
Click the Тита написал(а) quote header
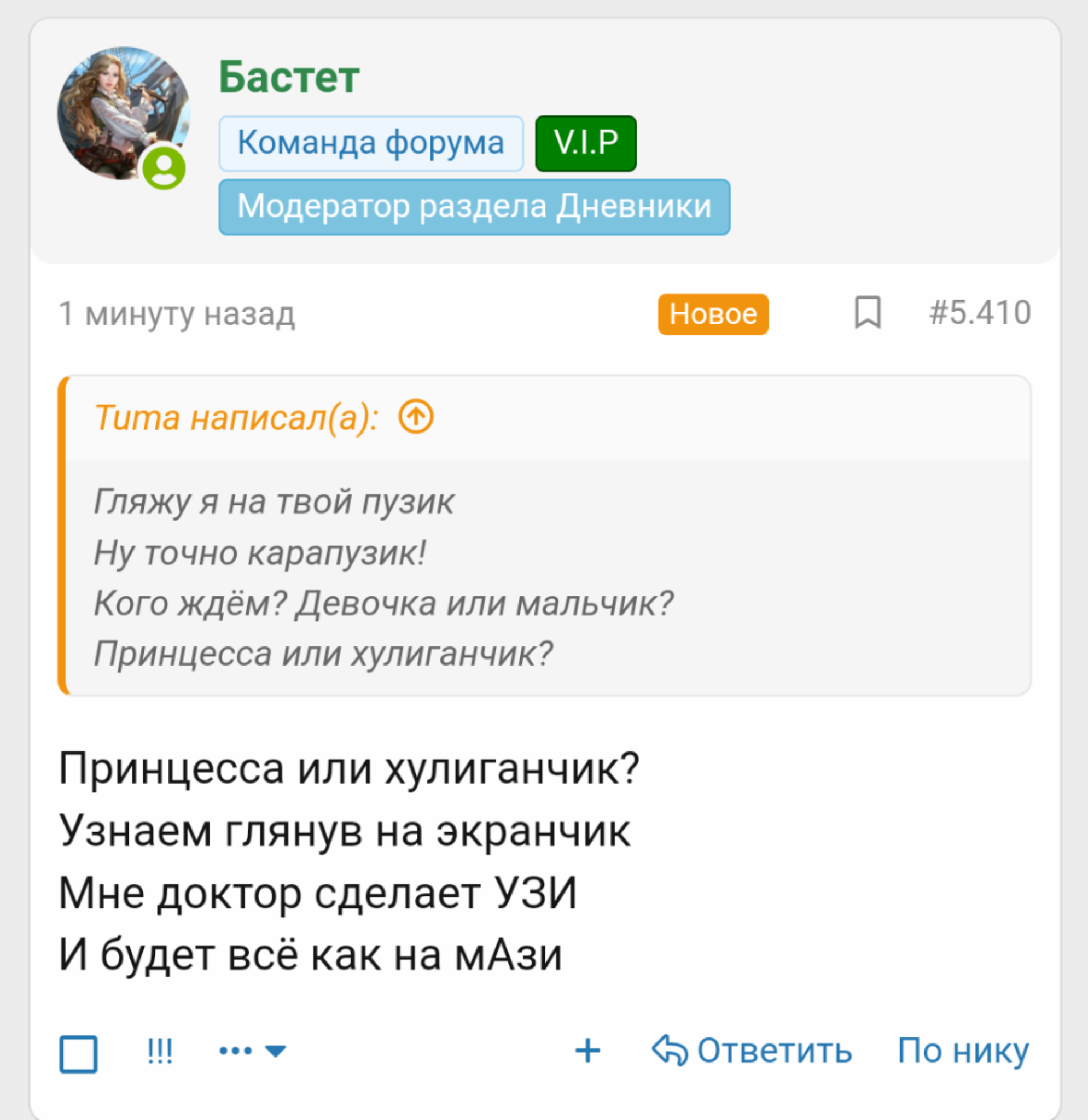pos(236,418)
